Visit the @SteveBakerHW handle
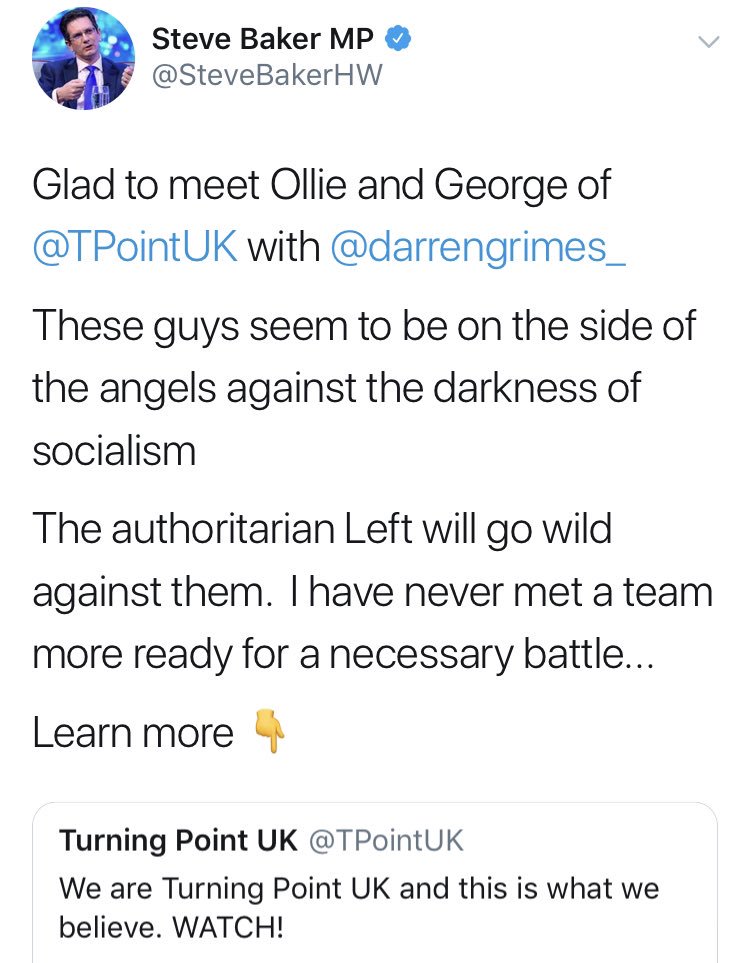This screenshot has height=963, width=750. 267,75
